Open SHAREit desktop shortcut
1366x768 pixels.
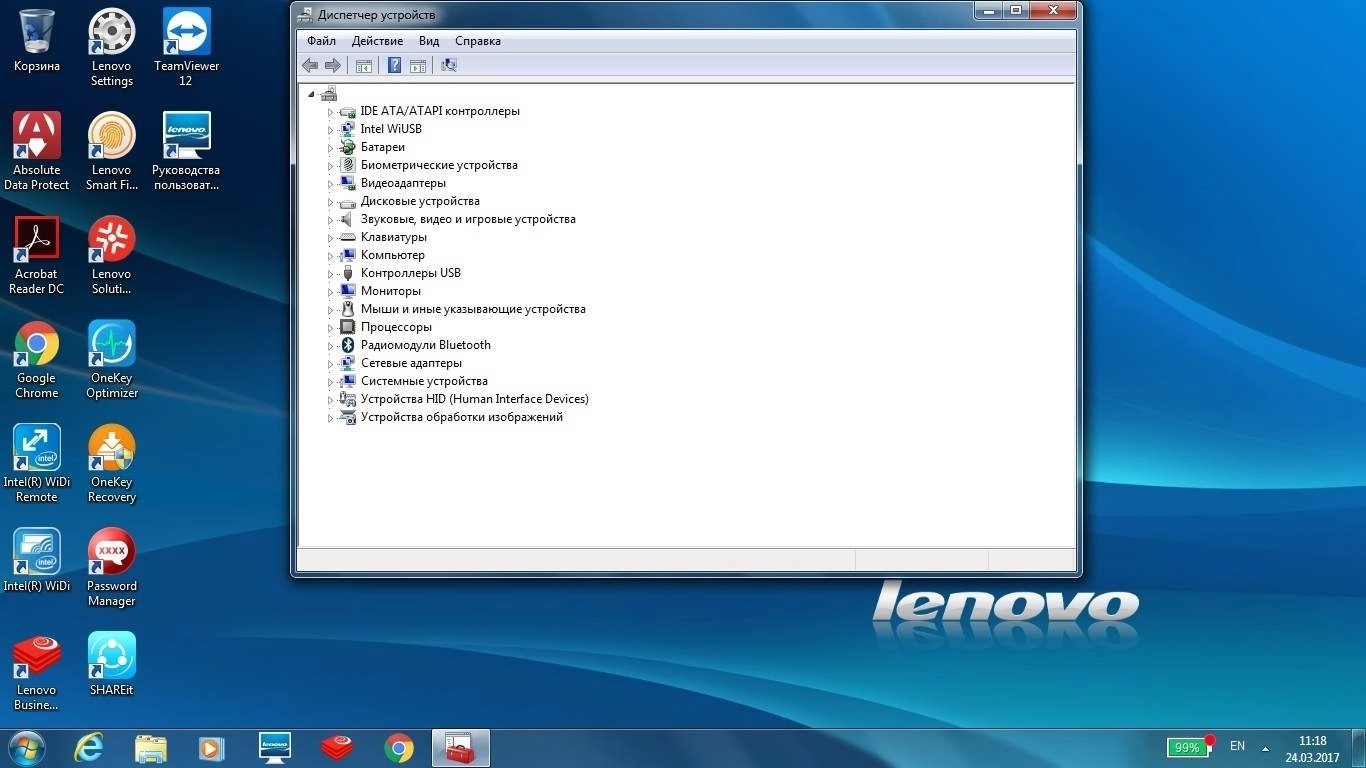click(112, 664)
